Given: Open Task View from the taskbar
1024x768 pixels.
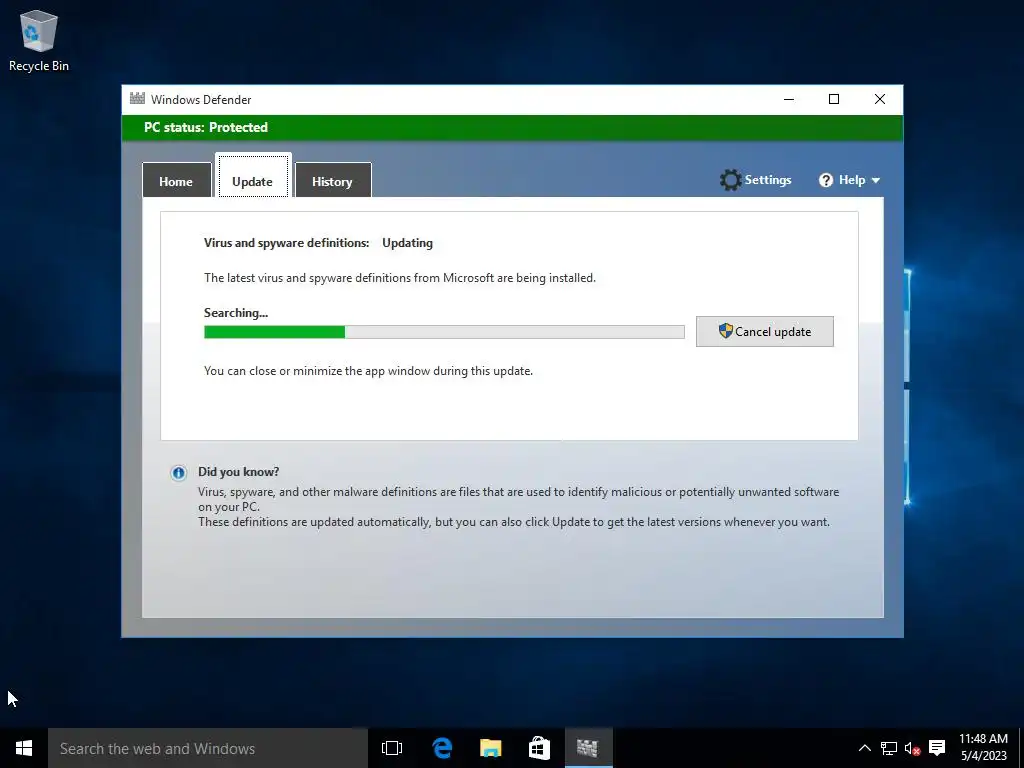Looking at the screenshot, I should [392, 748].
